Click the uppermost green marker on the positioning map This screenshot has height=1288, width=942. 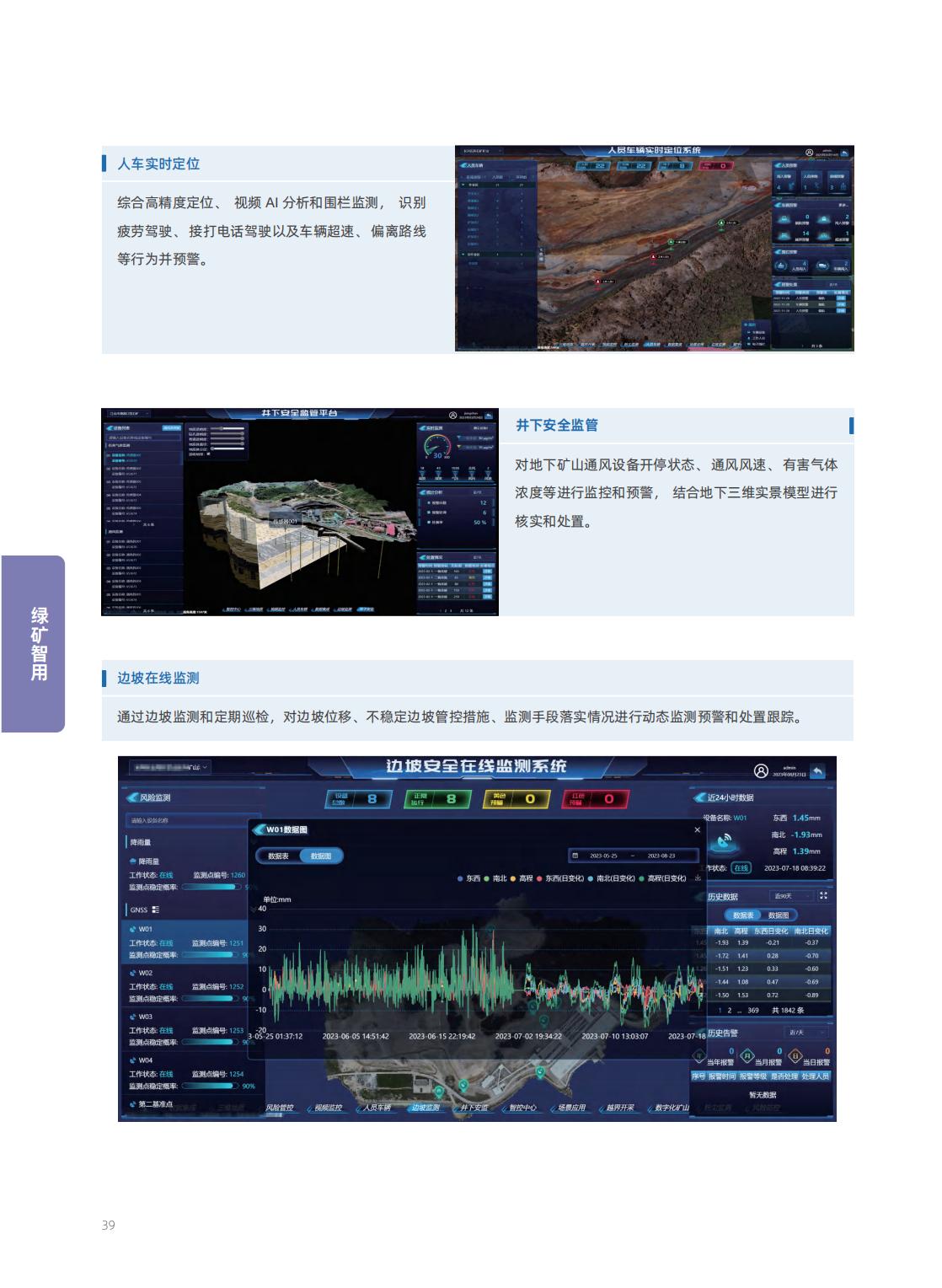point(721,223)
